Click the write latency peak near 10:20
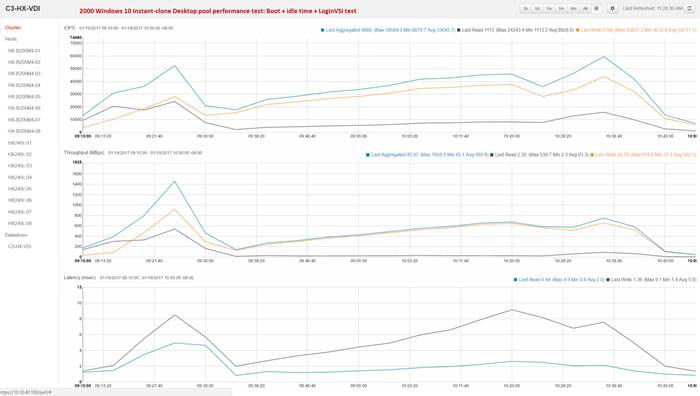Viewport: 700px width, 396px height. 512,310
